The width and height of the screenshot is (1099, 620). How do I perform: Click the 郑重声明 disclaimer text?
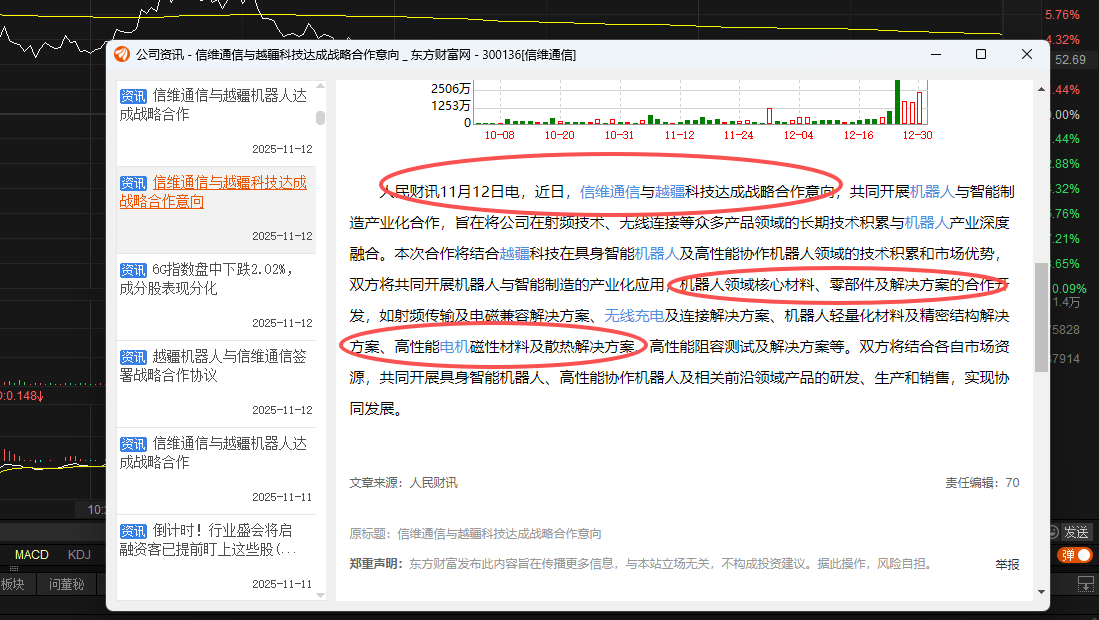pos(641,564)
